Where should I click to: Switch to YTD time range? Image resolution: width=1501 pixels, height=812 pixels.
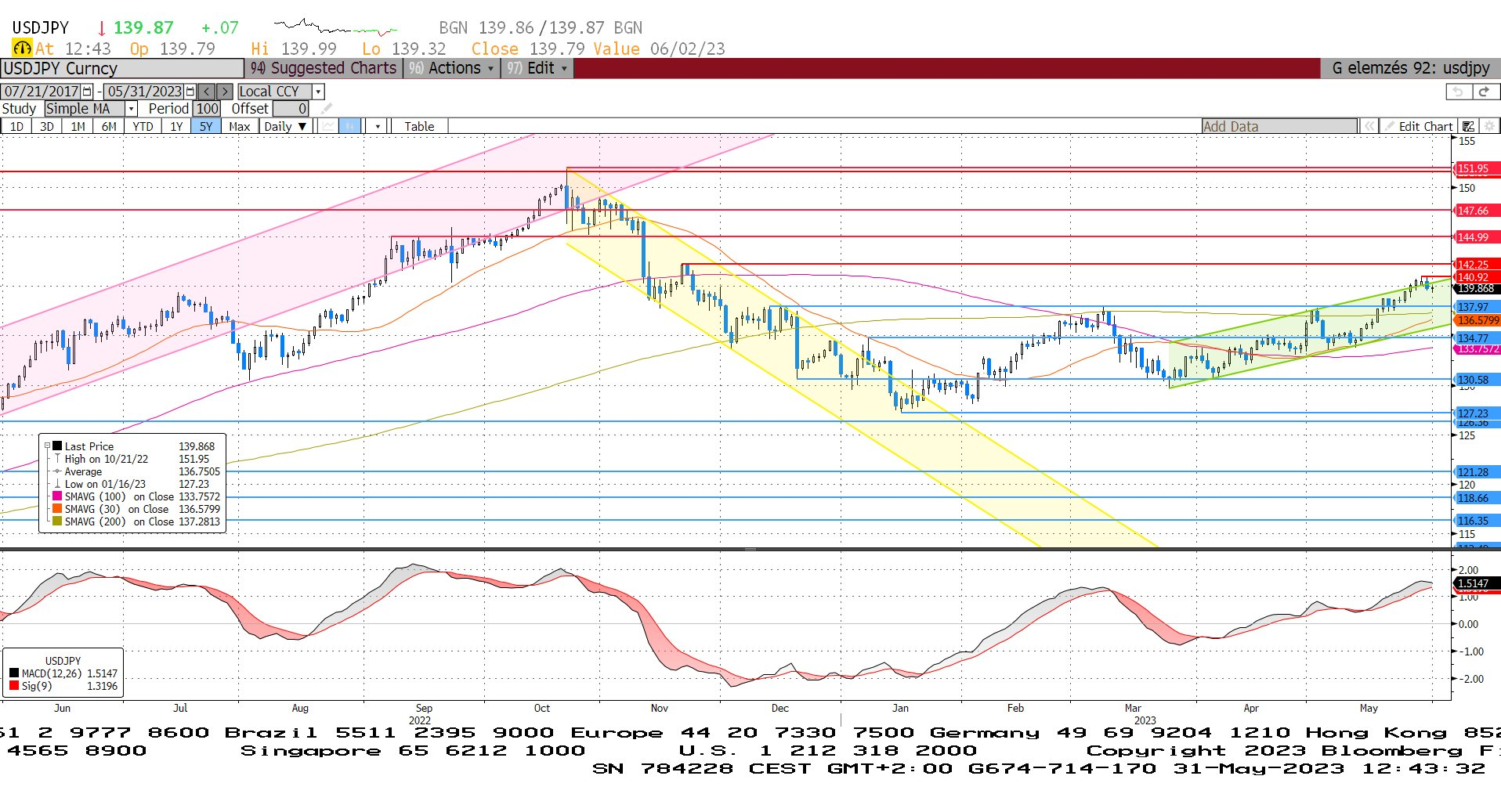coord(143,126)
